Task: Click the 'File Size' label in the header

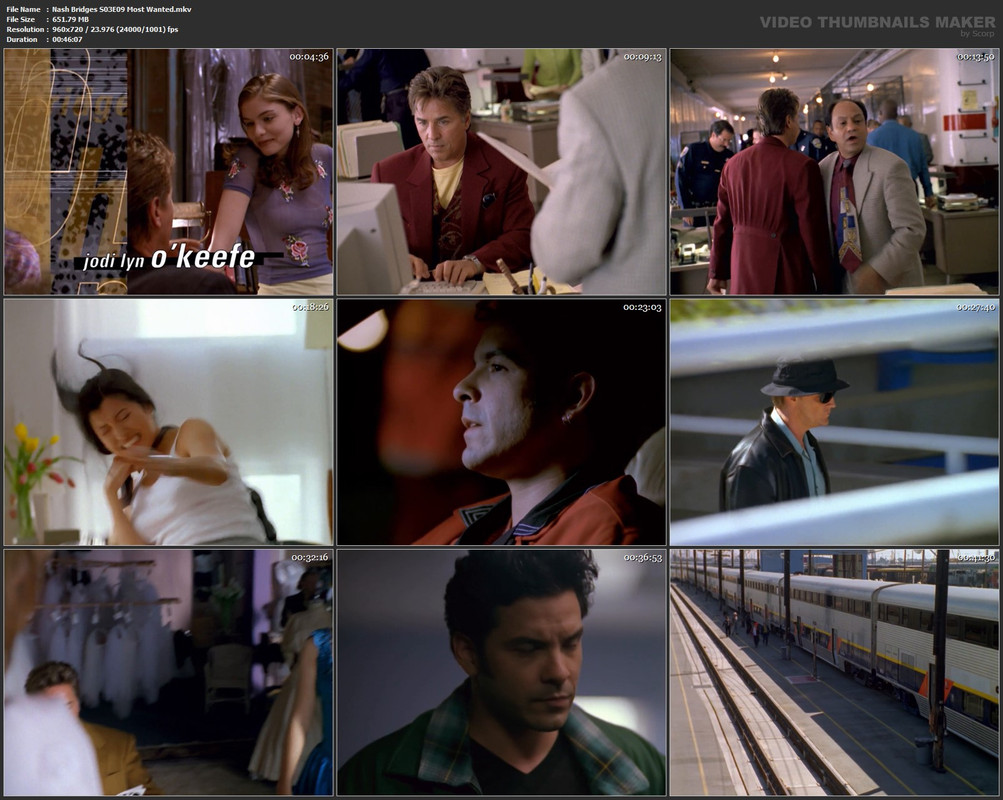Action: click(20, 19)
